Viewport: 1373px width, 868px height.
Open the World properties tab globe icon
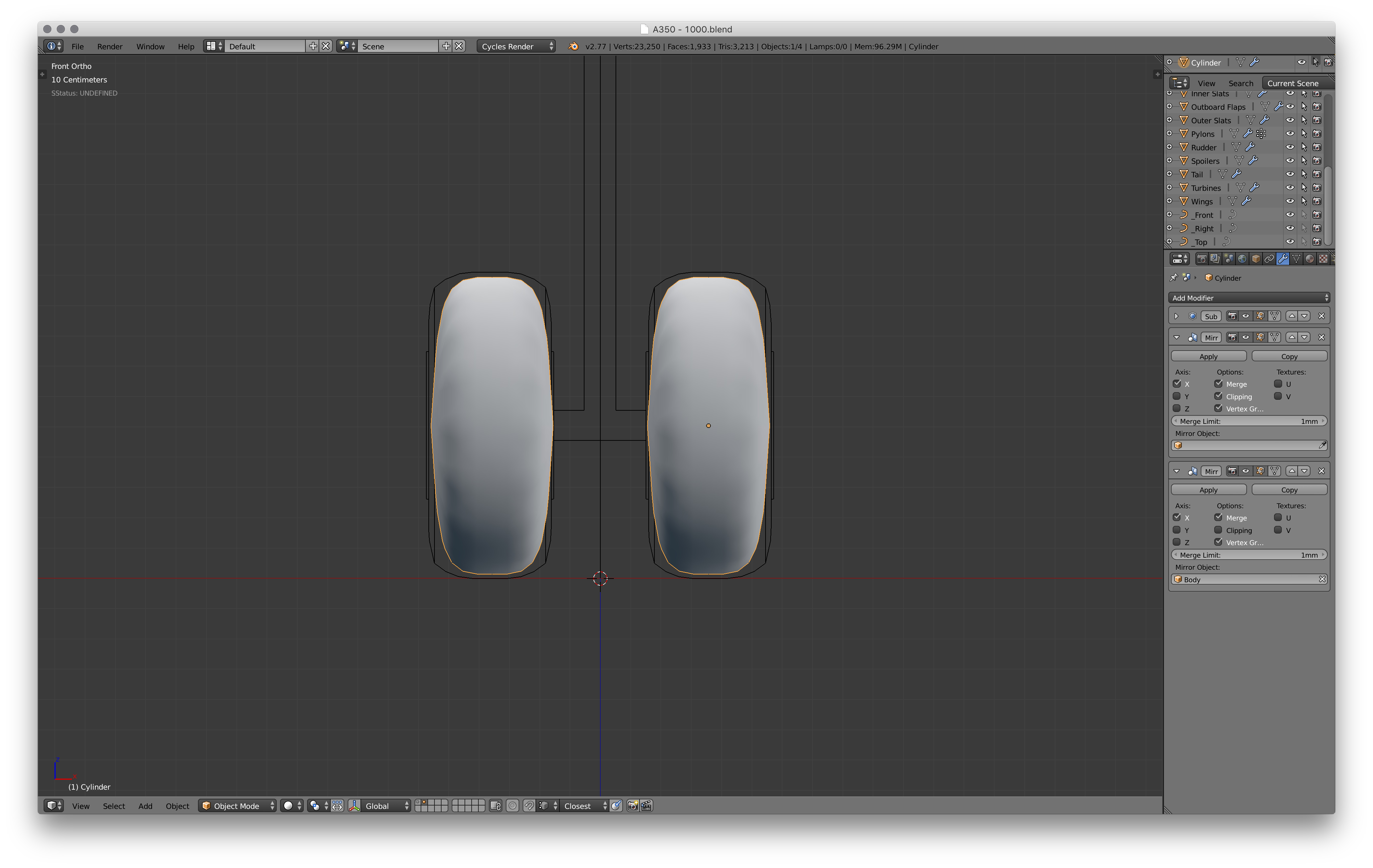coord(1242,259)
